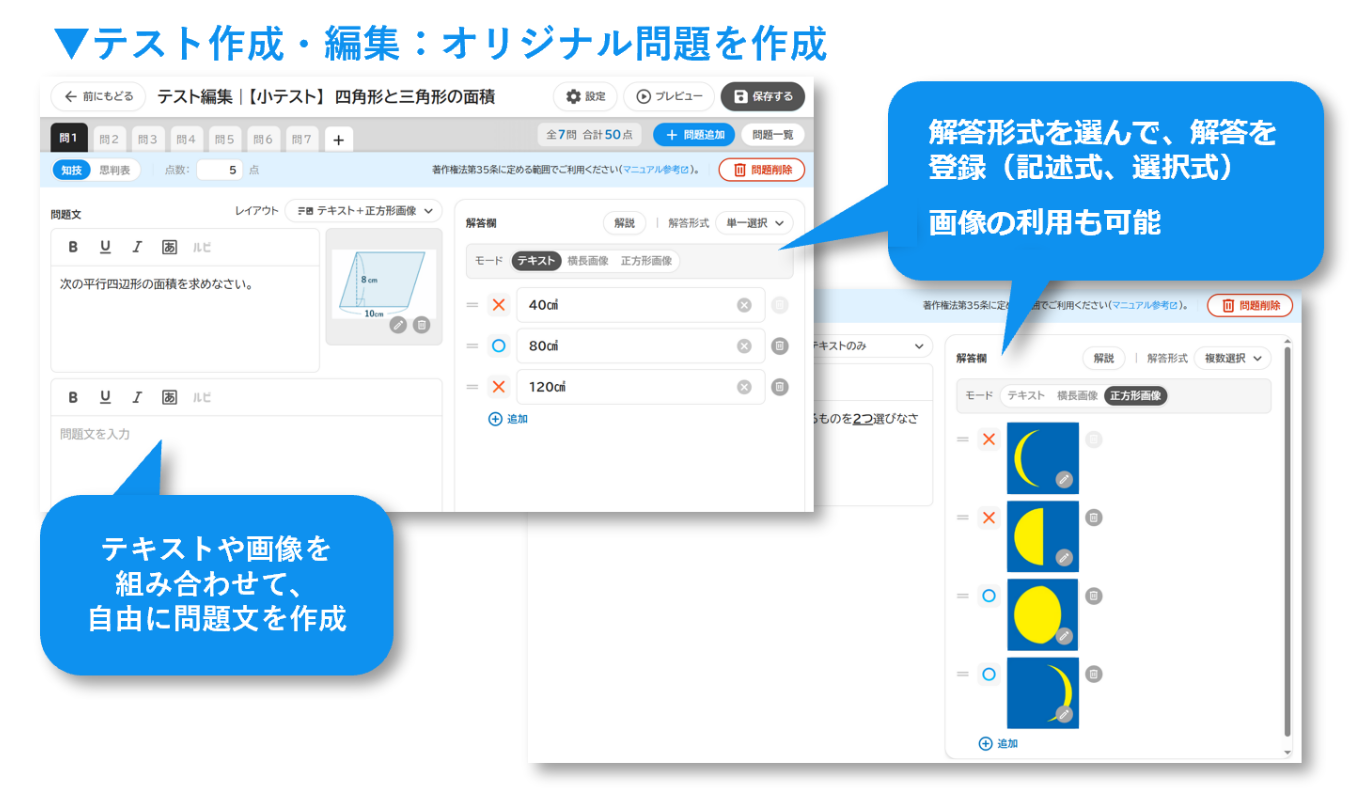Open the レイアウト dropdown showing テキスト+正方形画像
Image resolution: width=1366 pixels, height=795 pixels.
pyautogui.click(x=364, y=211)
